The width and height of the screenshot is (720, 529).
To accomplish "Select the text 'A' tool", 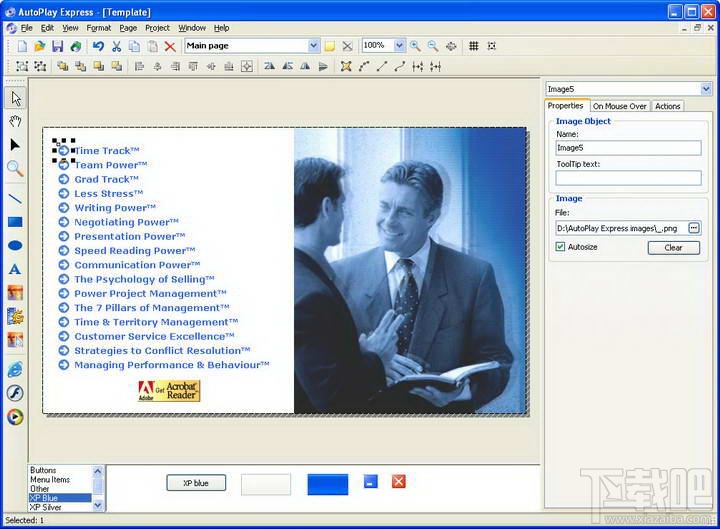I will pyautogui.click(x=15, y=269).
